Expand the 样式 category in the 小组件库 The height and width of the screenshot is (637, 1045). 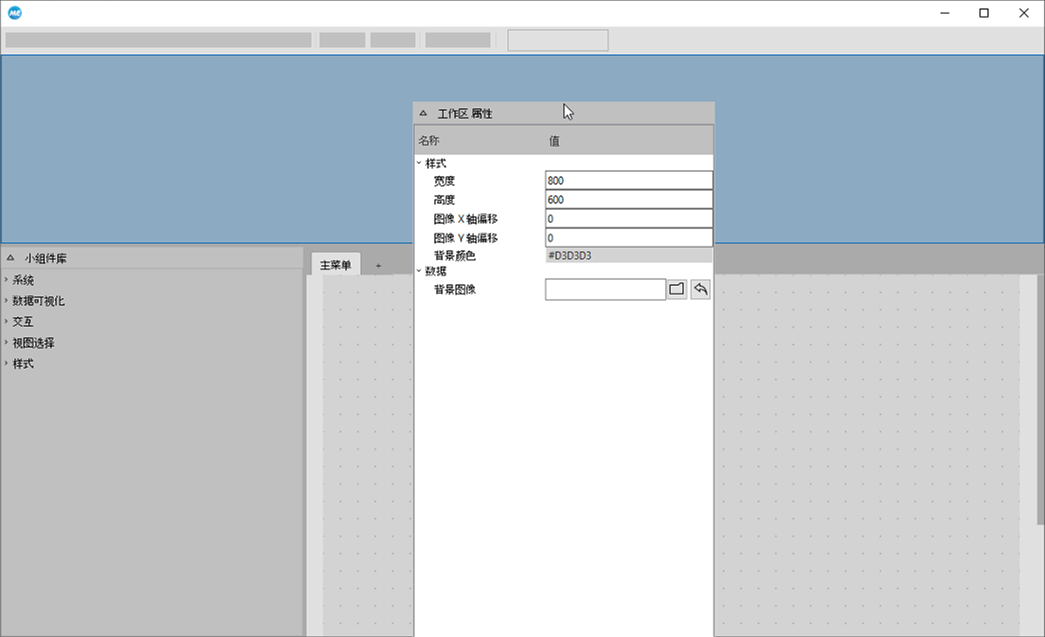click(x=6, y=364)
